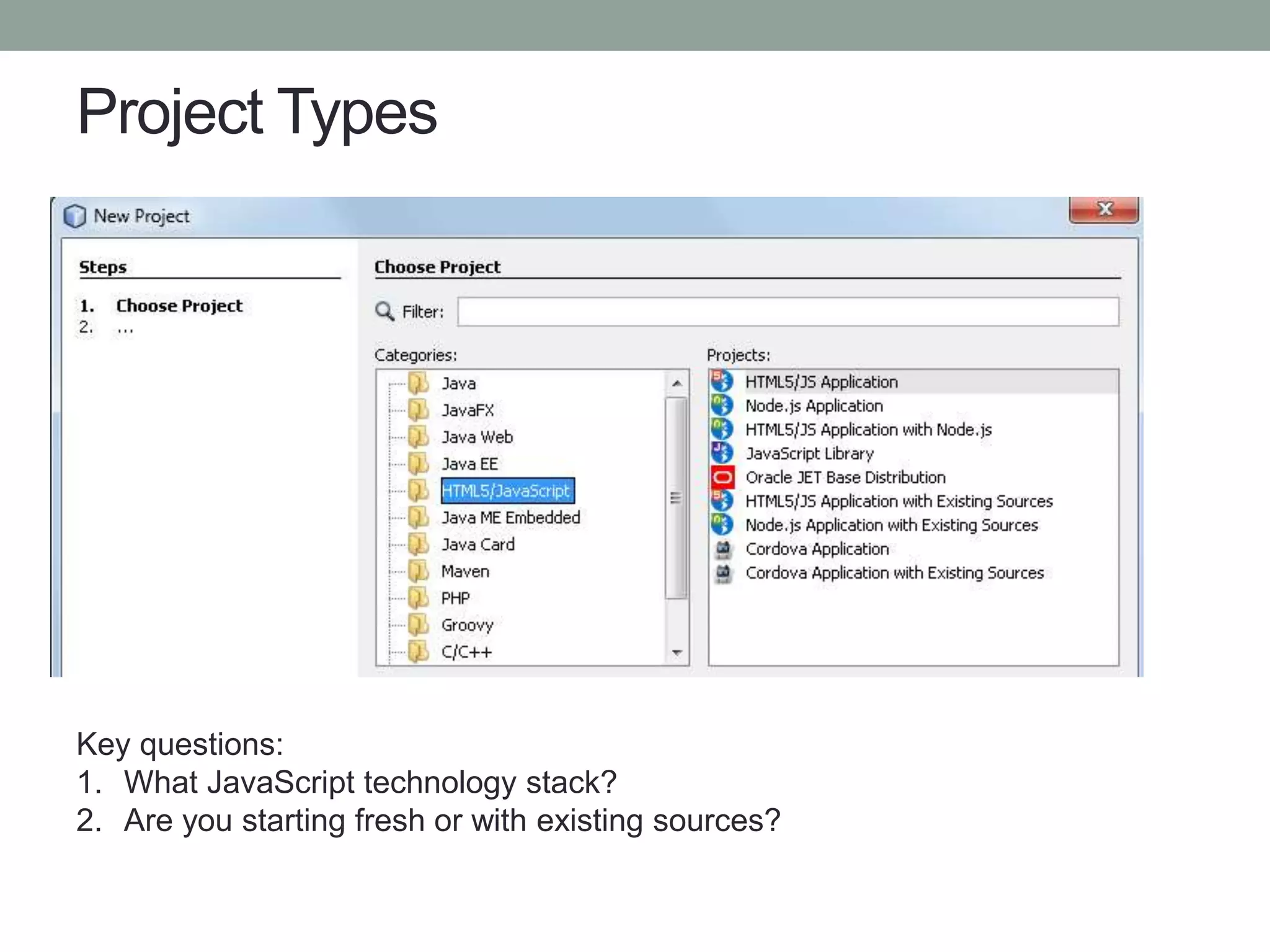Click the Categories scrollbar down arrow

[x=677, y=653]
